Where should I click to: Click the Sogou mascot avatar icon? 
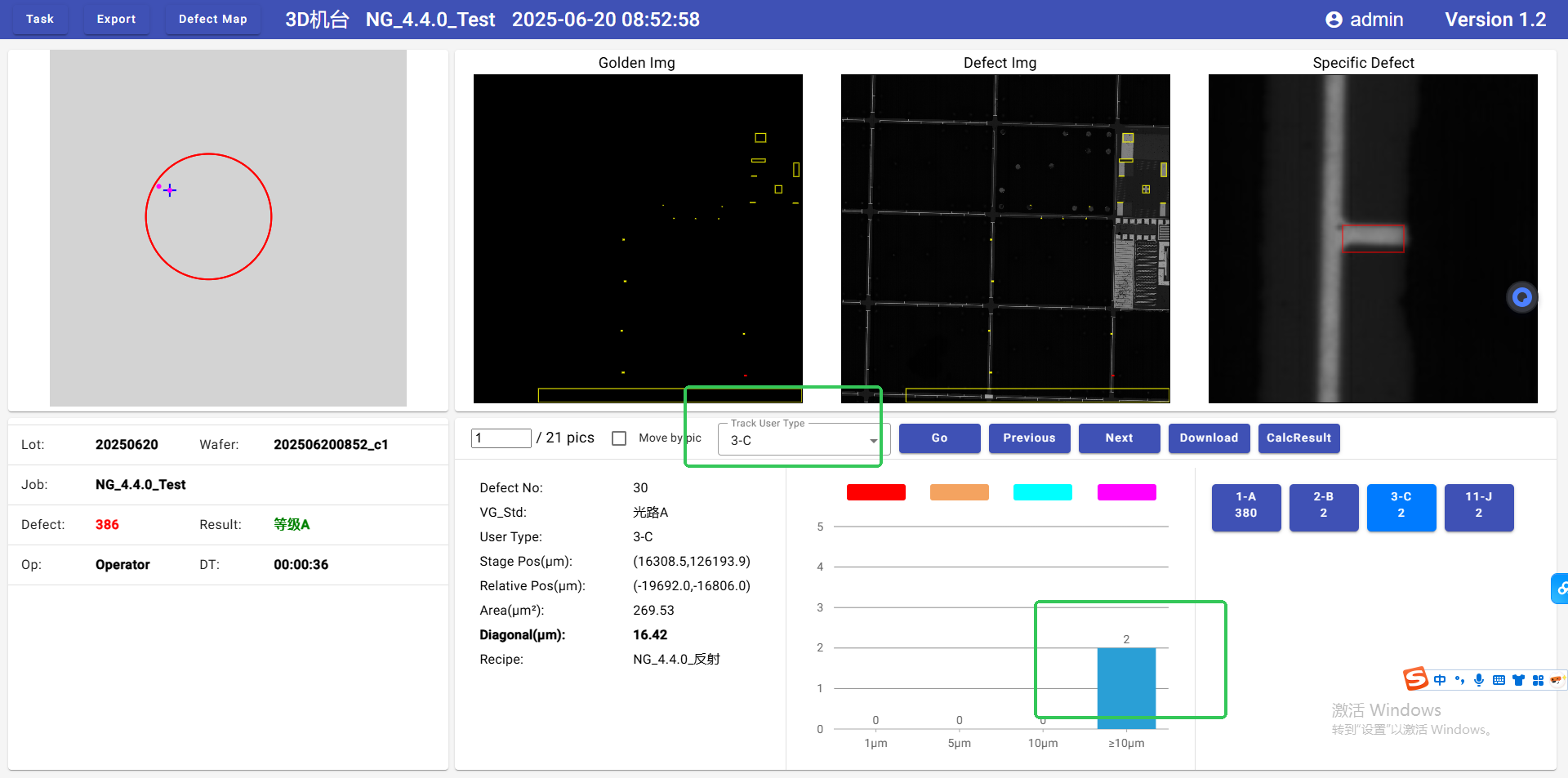click(x=1557, y=680)
